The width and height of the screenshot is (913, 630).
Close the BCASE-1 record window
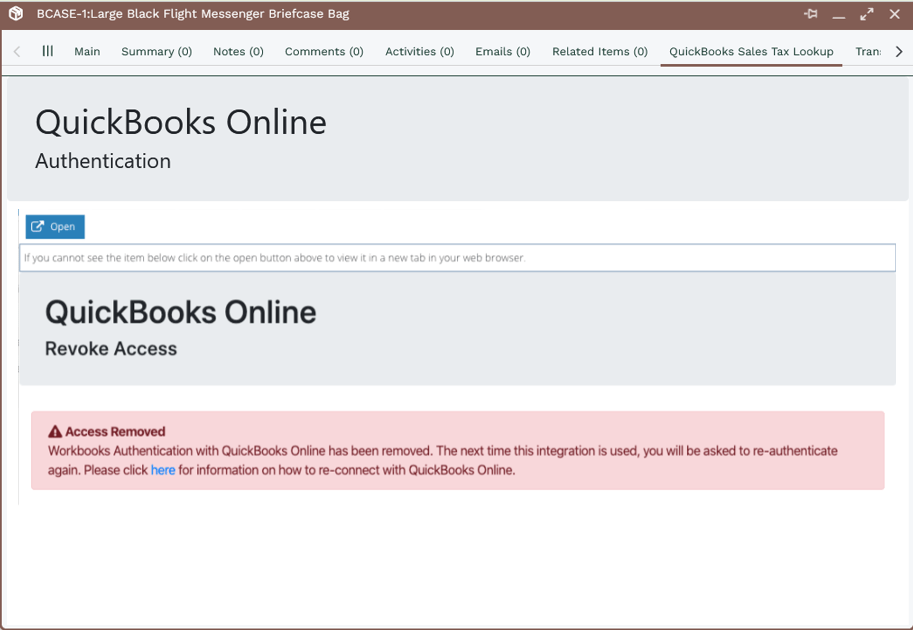click(895, 14)
